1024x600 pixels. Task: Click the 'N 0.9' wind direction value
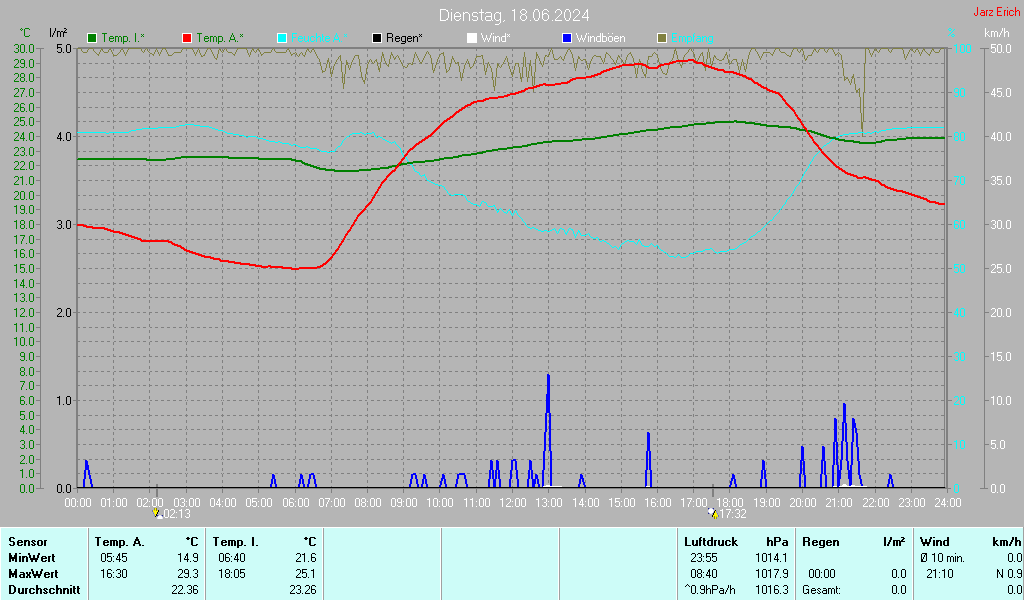click(1009, 574)
